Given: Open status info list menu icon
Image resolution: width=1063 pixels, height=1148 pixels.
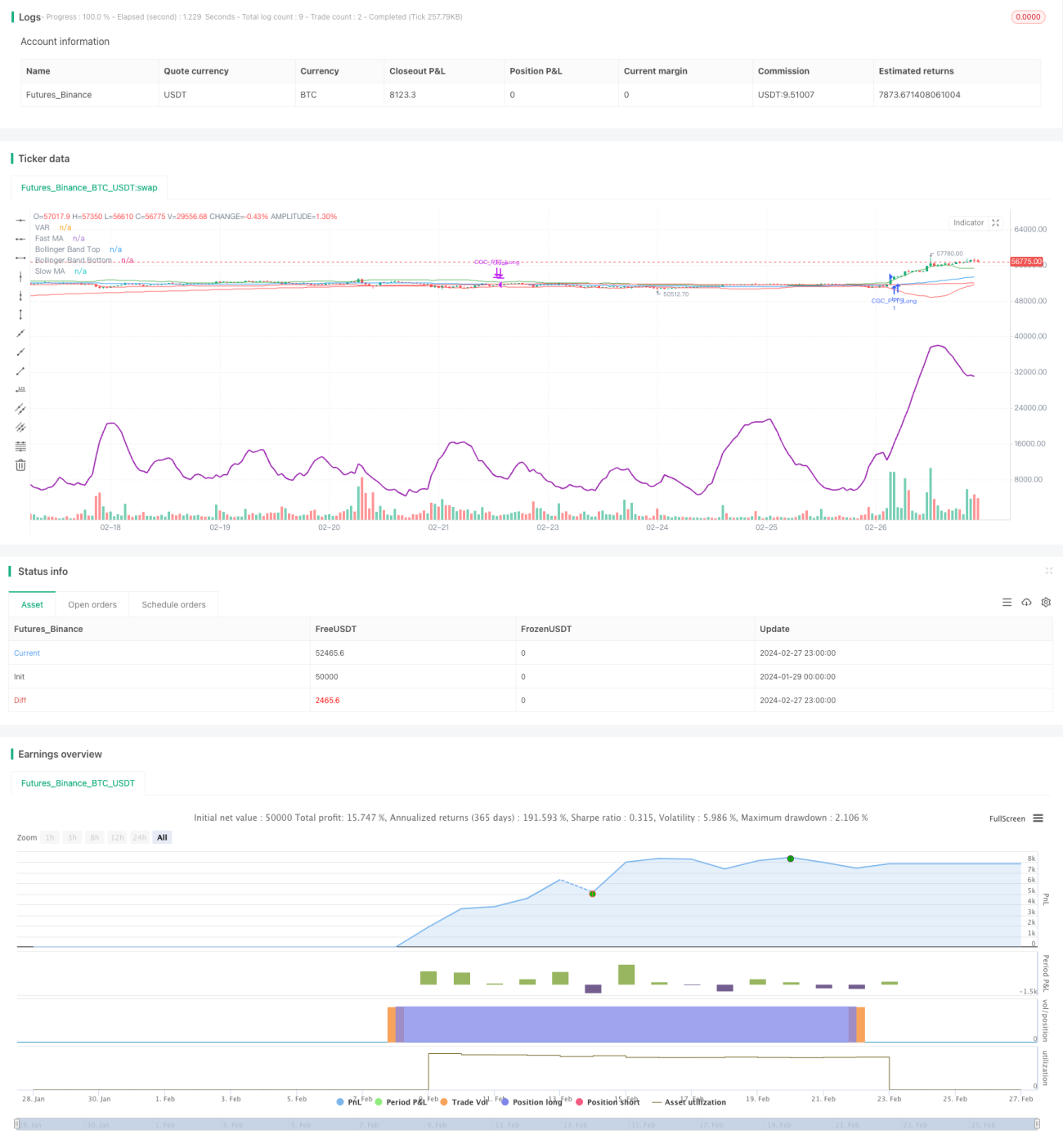Looking at the screenshot, I should (1007, 603).
